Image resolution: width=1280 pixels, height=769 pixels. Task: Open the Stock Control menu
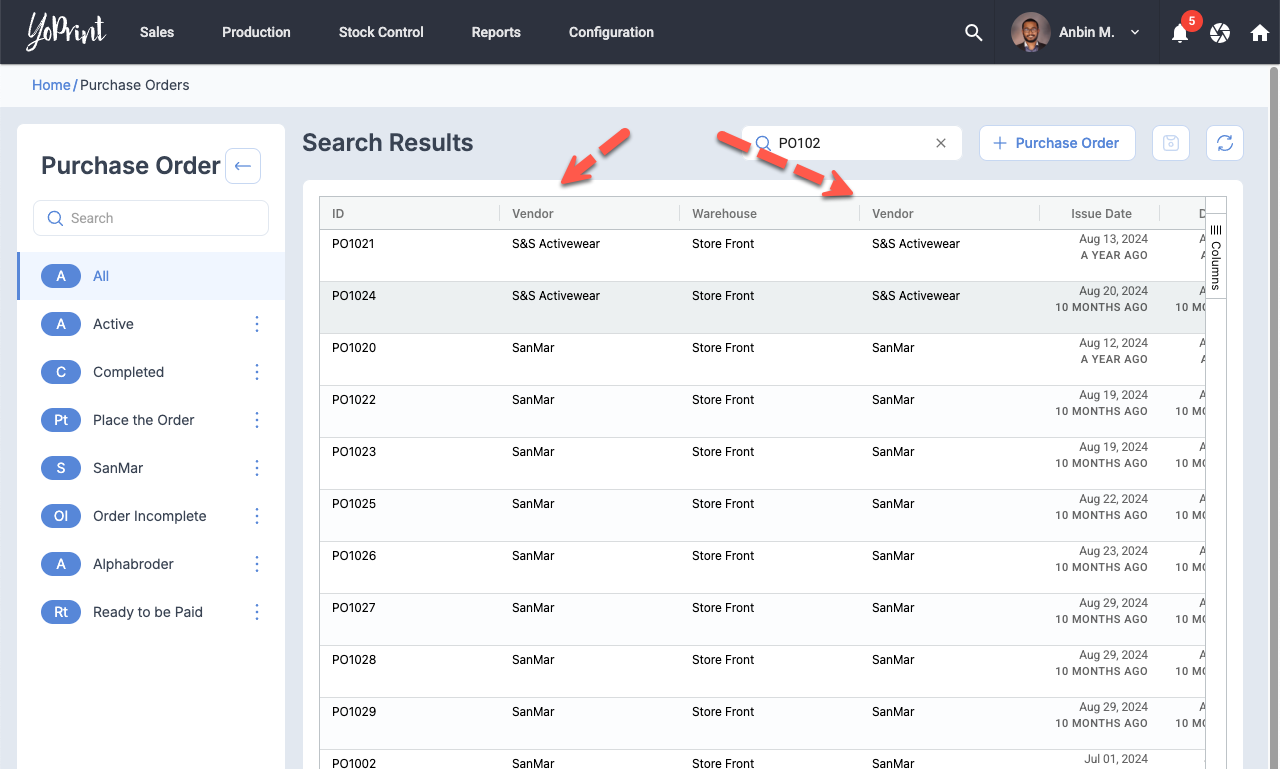click(x=381, y=32)
